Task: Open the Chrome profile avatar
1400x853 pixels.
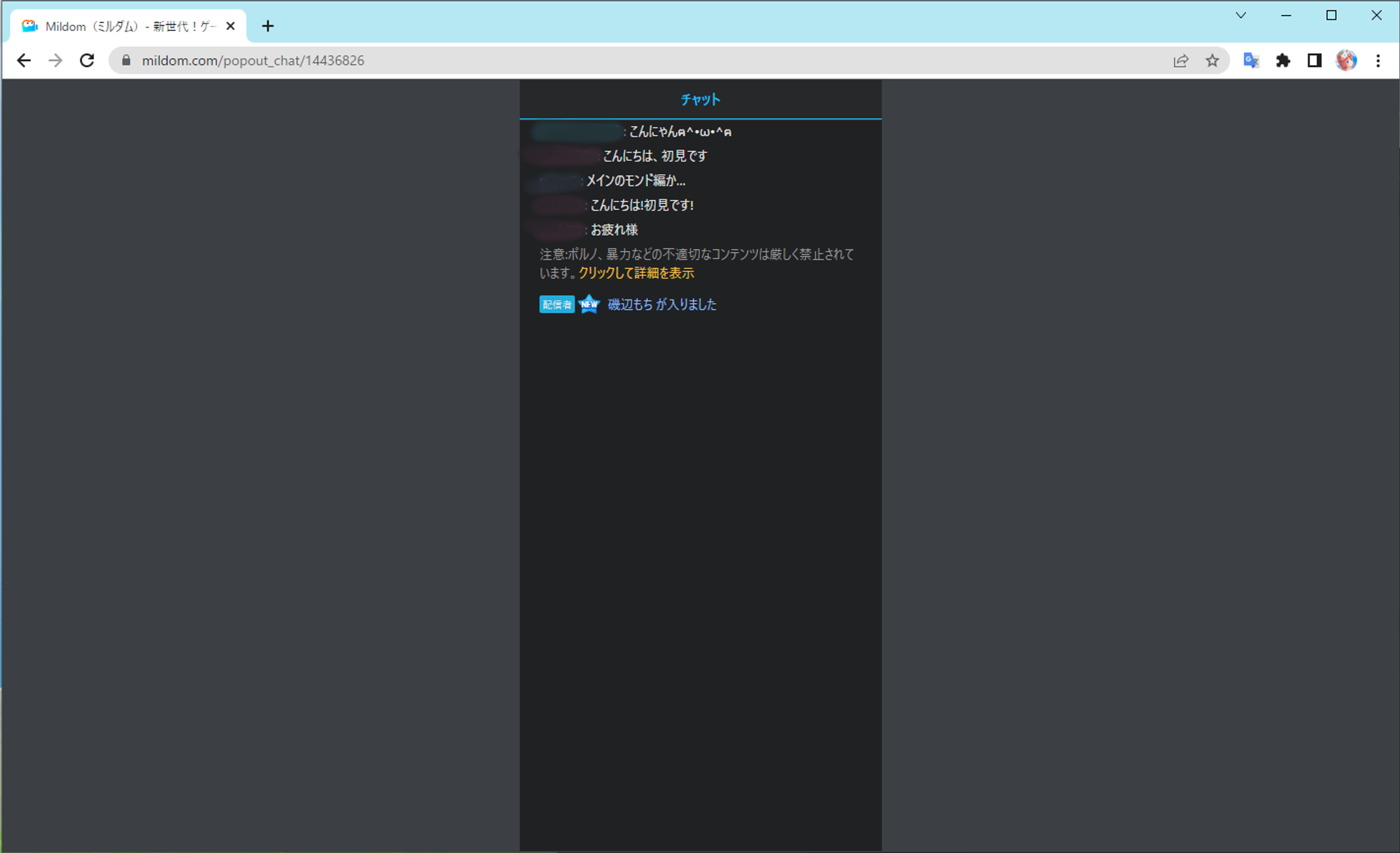Action: (1346, 61)
